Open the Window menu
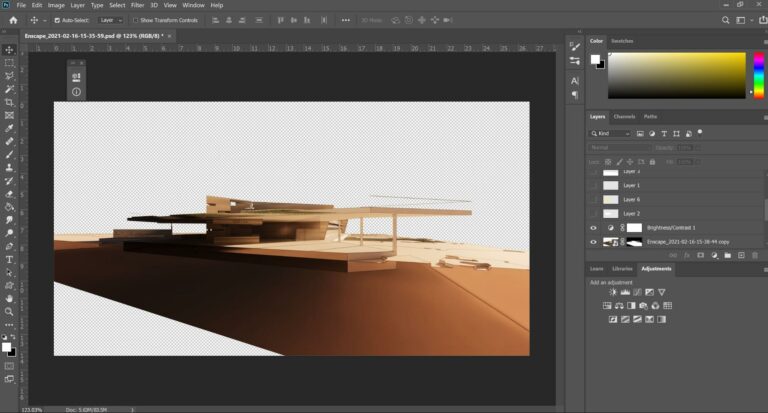The image size is (768, 413). click(x=193, y=5)
